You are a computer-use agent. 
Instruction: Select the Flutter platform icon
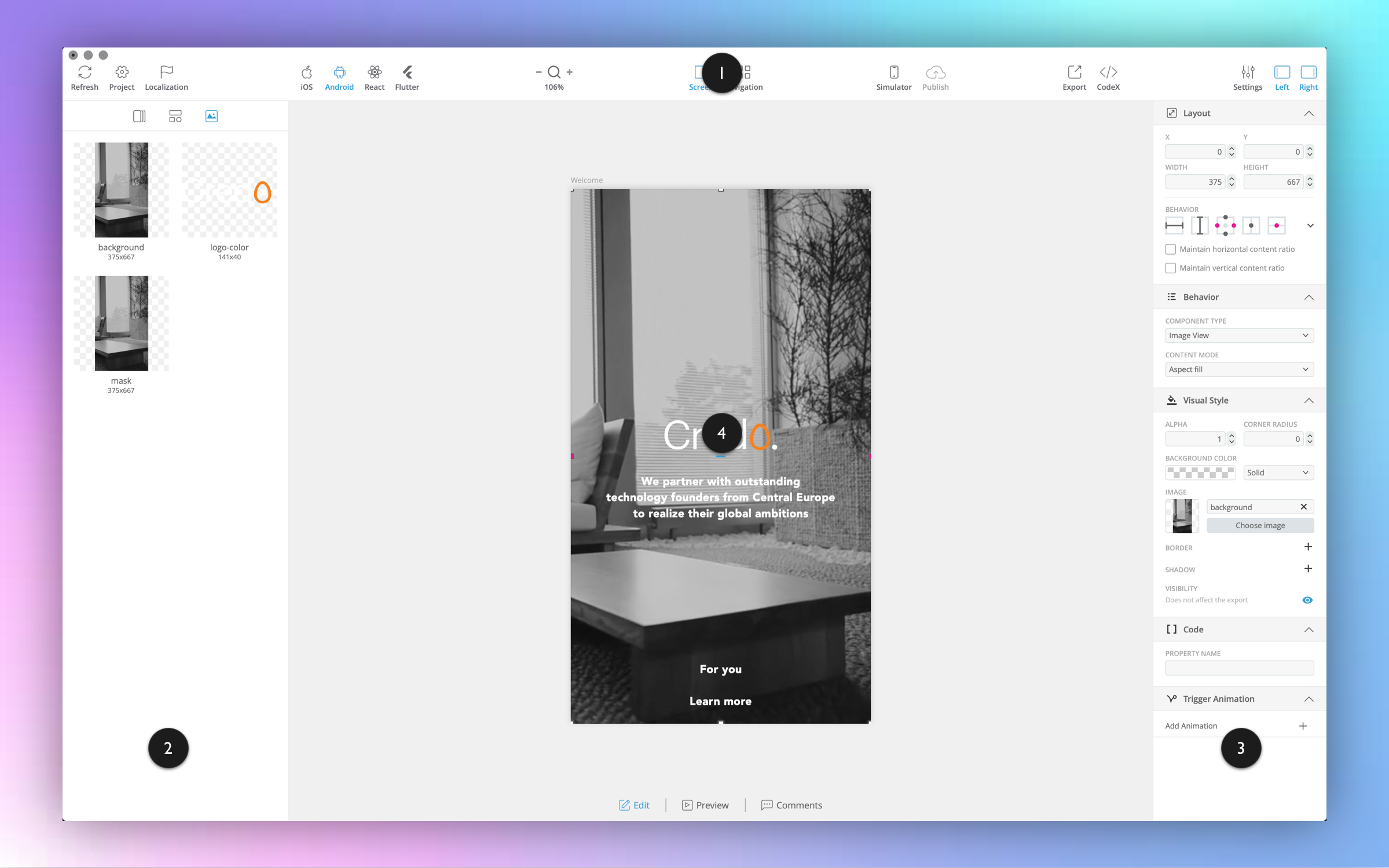tap(407, 72)
